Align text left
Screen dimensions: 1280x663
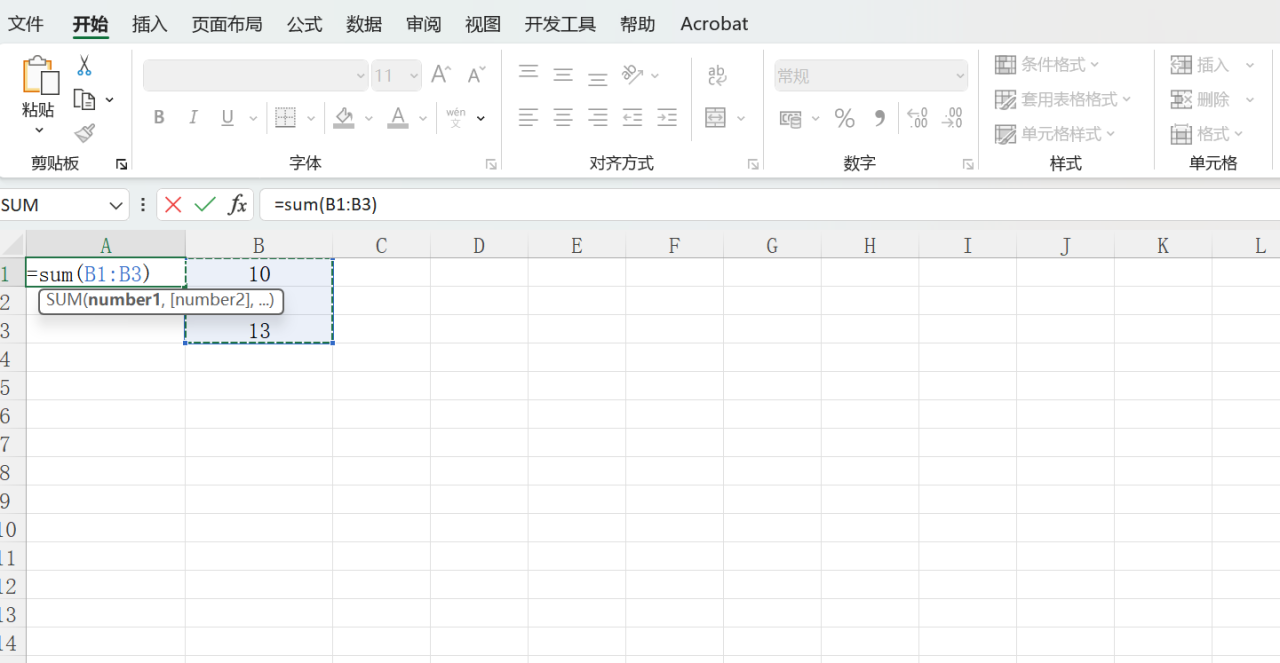[529, 118]
